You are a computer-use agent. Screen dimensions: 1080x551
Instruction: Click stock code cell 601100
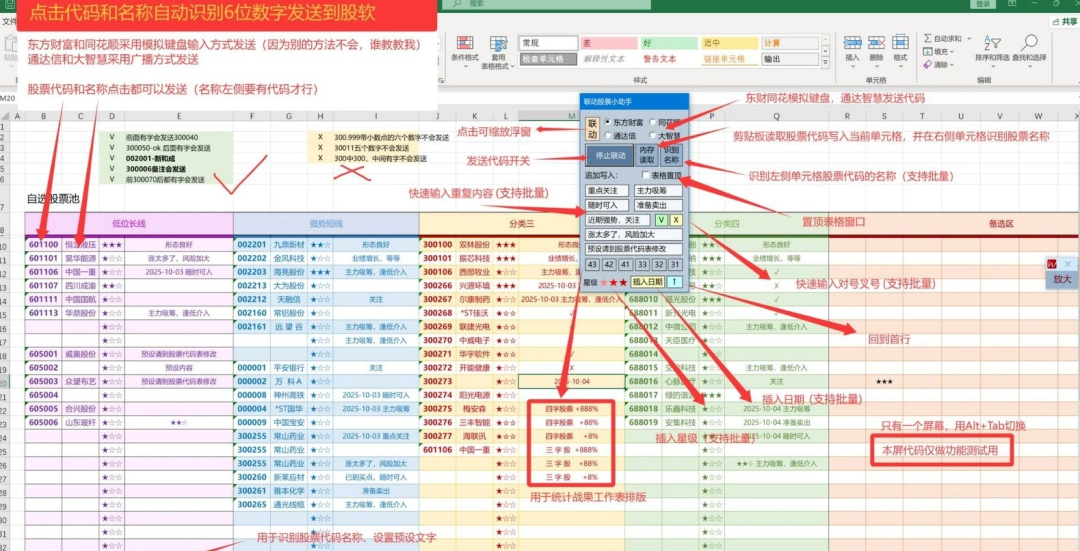pos(43,245)
